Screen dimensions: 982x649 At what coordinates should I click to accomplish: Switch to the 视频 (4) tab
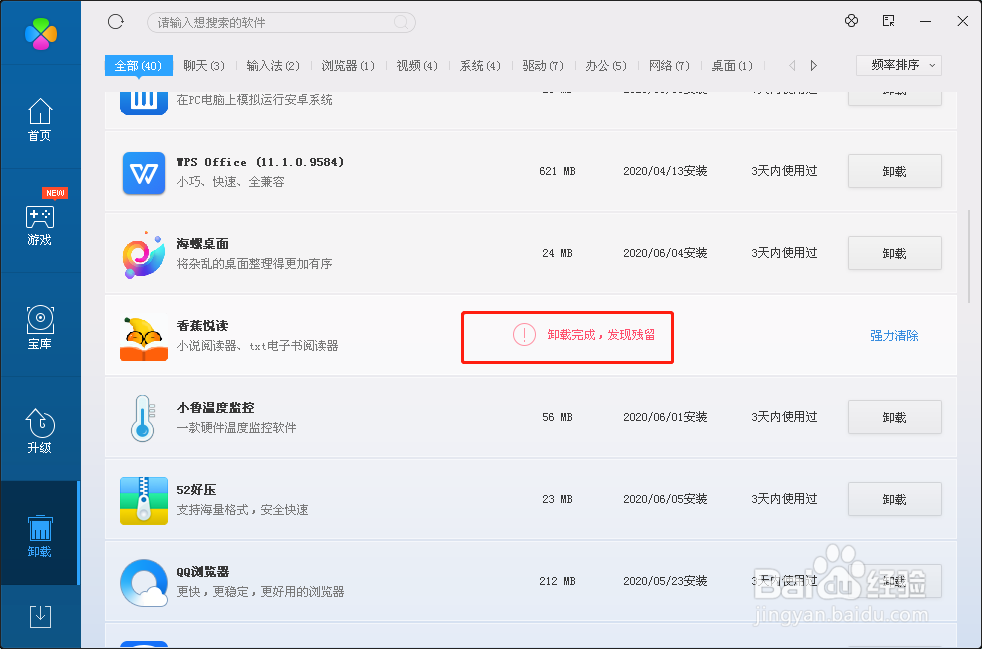[417, 66]
